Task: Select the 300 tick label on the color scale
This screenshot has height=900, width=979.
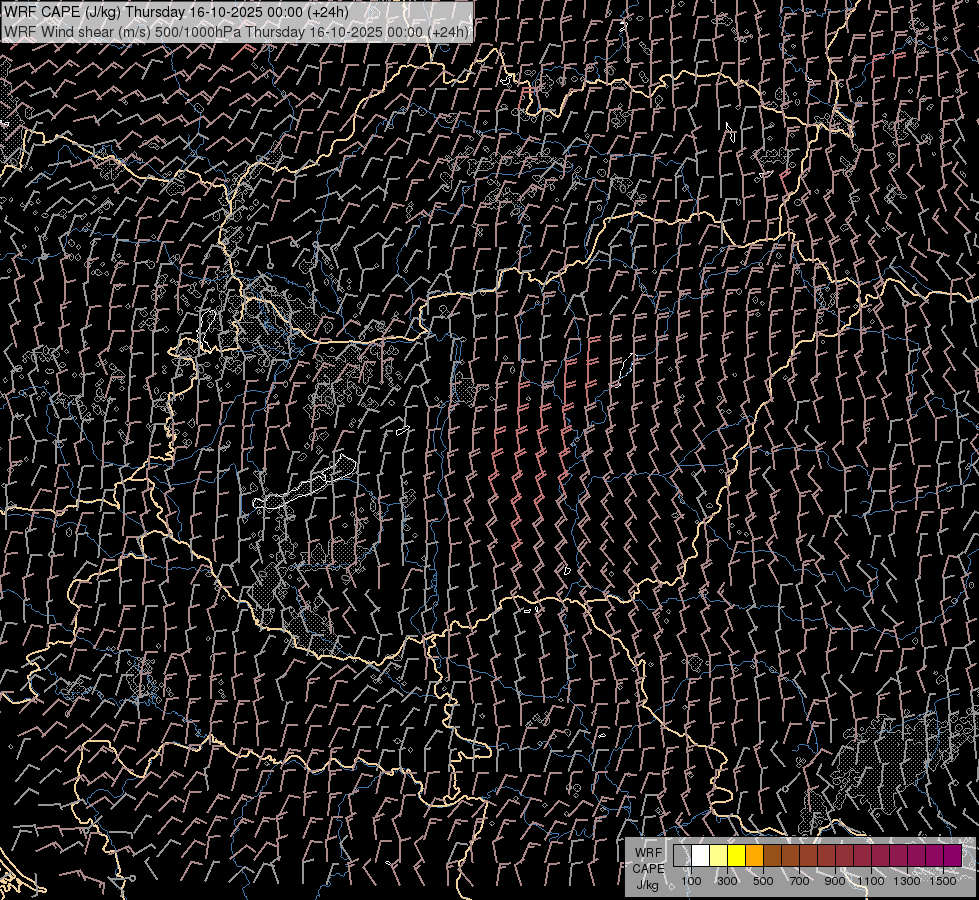Action: click(x=727, y=881)
